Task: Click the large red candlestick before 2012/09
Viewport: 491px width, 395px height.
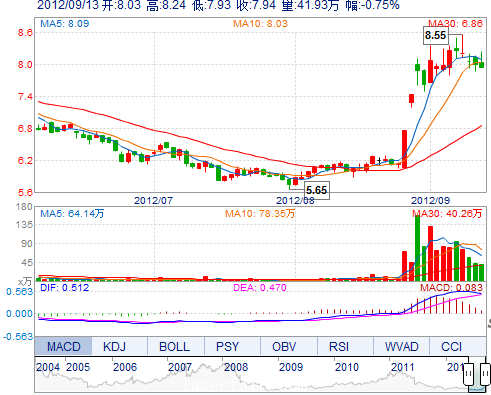Action: 404,149
